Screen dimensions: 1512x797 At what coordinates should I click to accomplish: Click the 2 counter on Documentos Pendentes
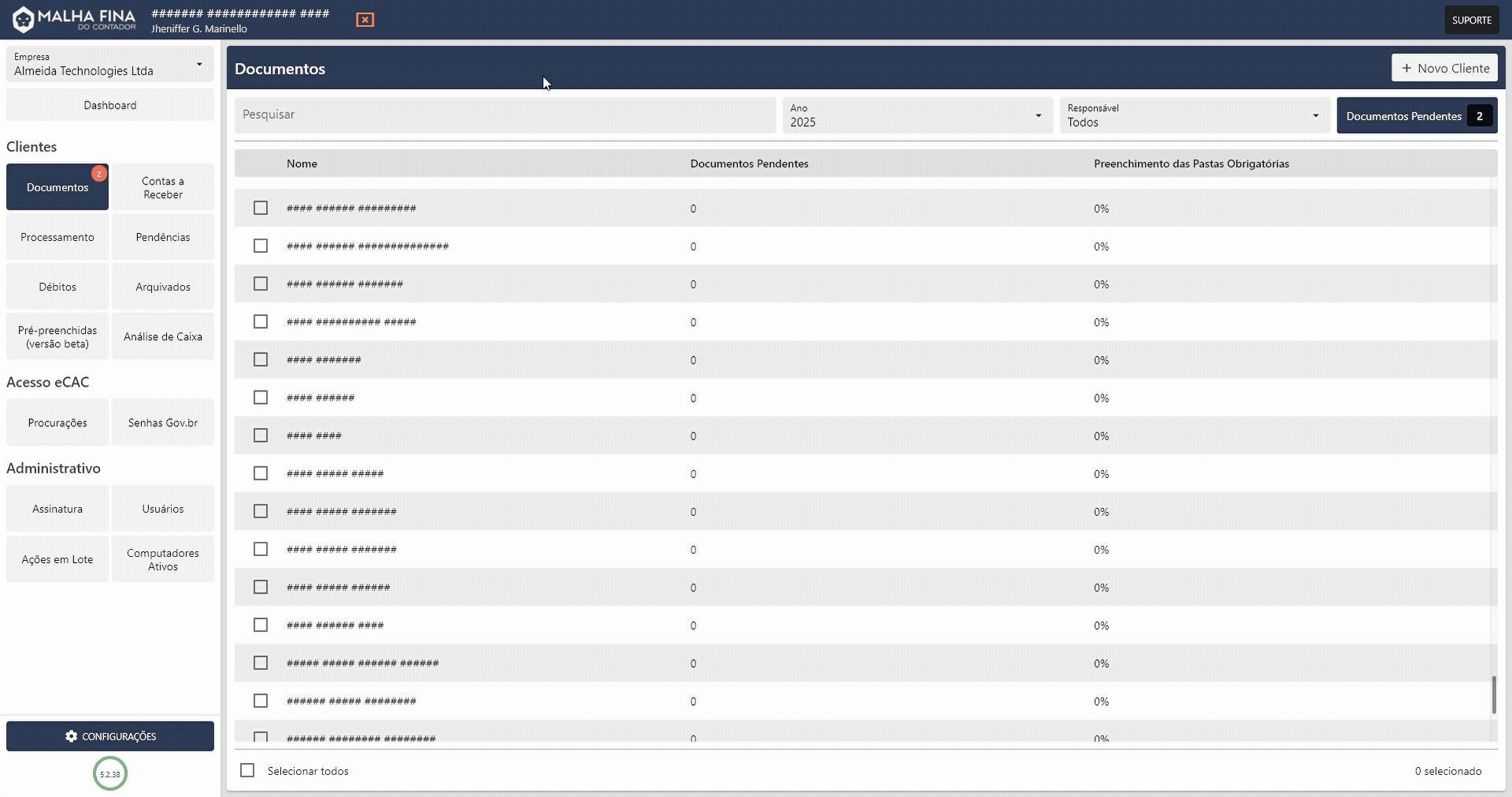coord(1480,115)
